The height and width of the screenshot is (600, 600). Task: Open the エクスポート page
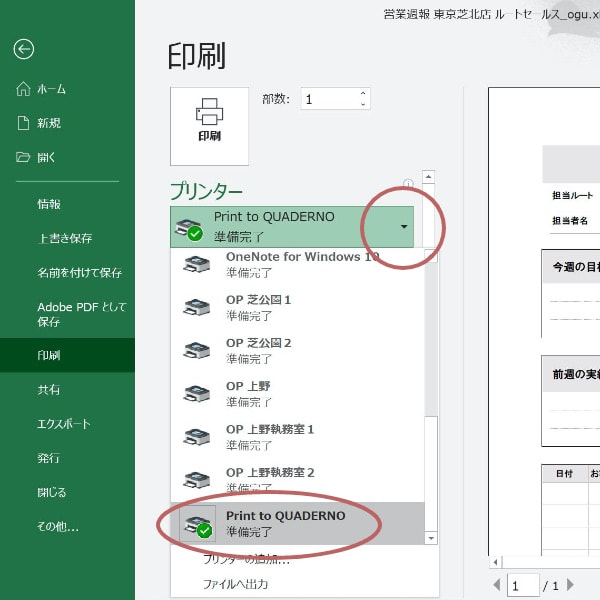pos(62,423)
